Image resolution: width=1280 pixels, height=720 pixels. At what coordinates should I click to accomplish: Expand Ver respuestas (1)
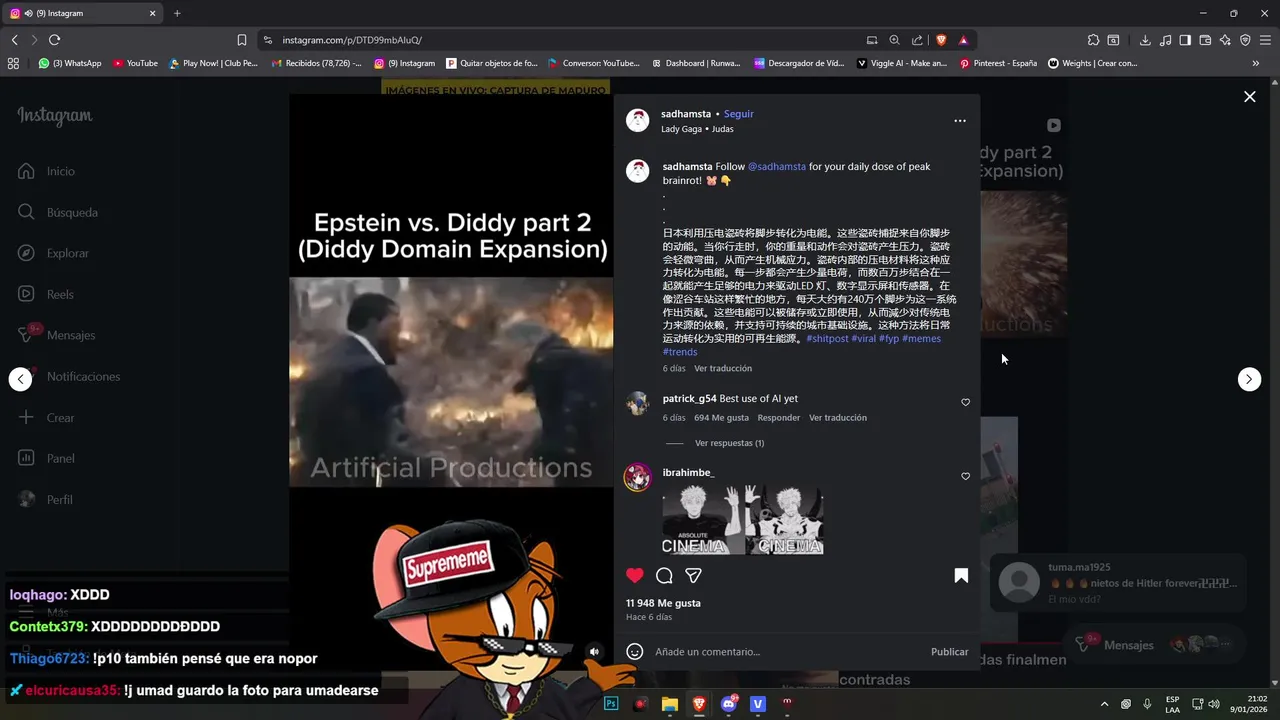click(x=729, y=443)
